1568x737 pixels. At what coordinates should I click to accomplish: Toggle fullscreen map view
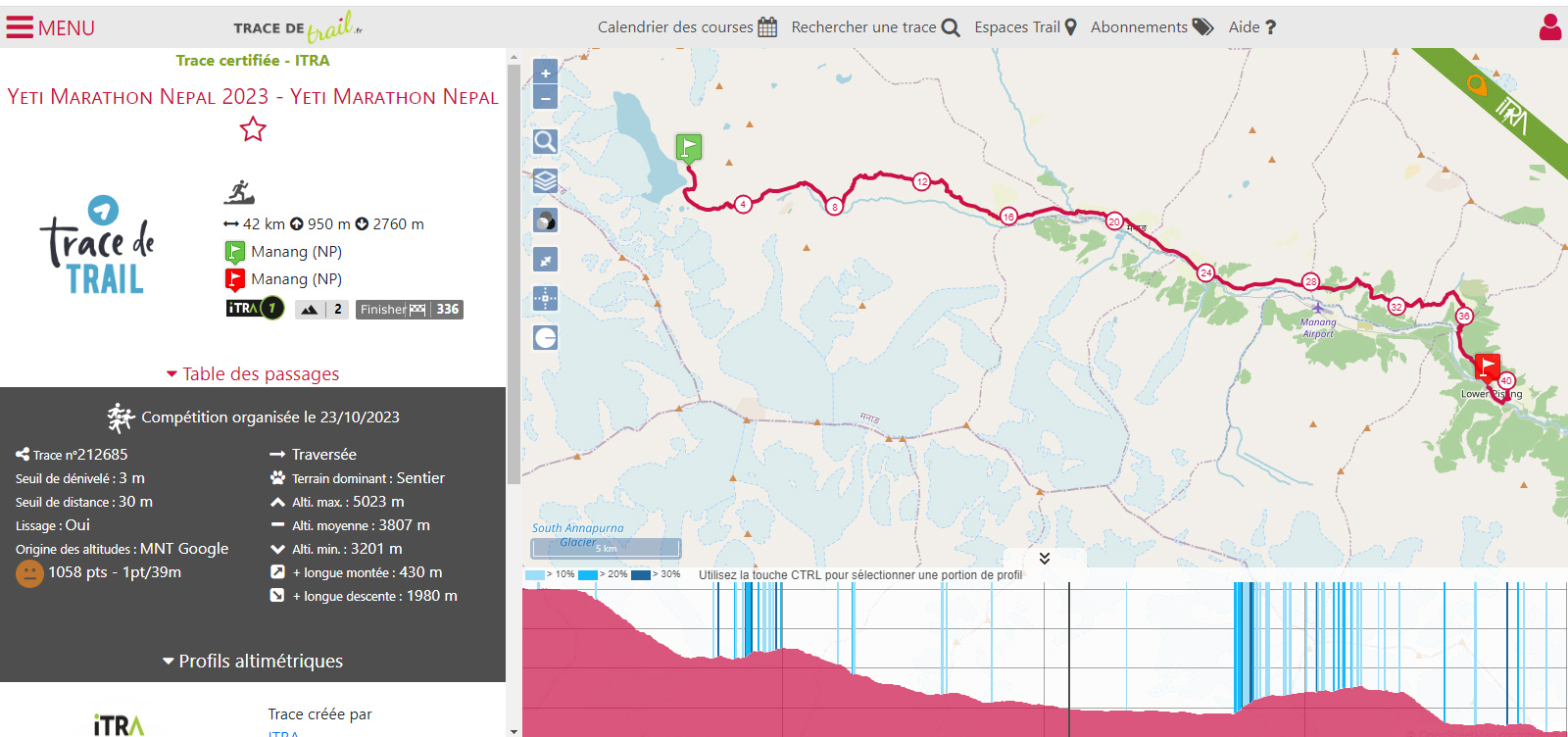click(546, 260)
